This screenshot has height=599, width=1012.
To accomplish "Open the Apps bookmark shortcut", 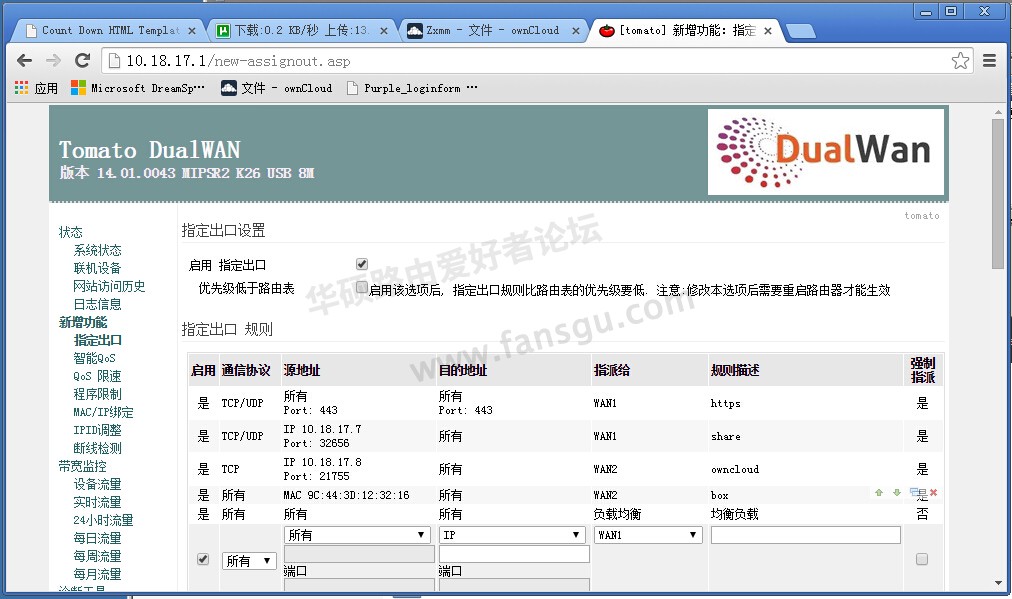I will click(36, 88).
